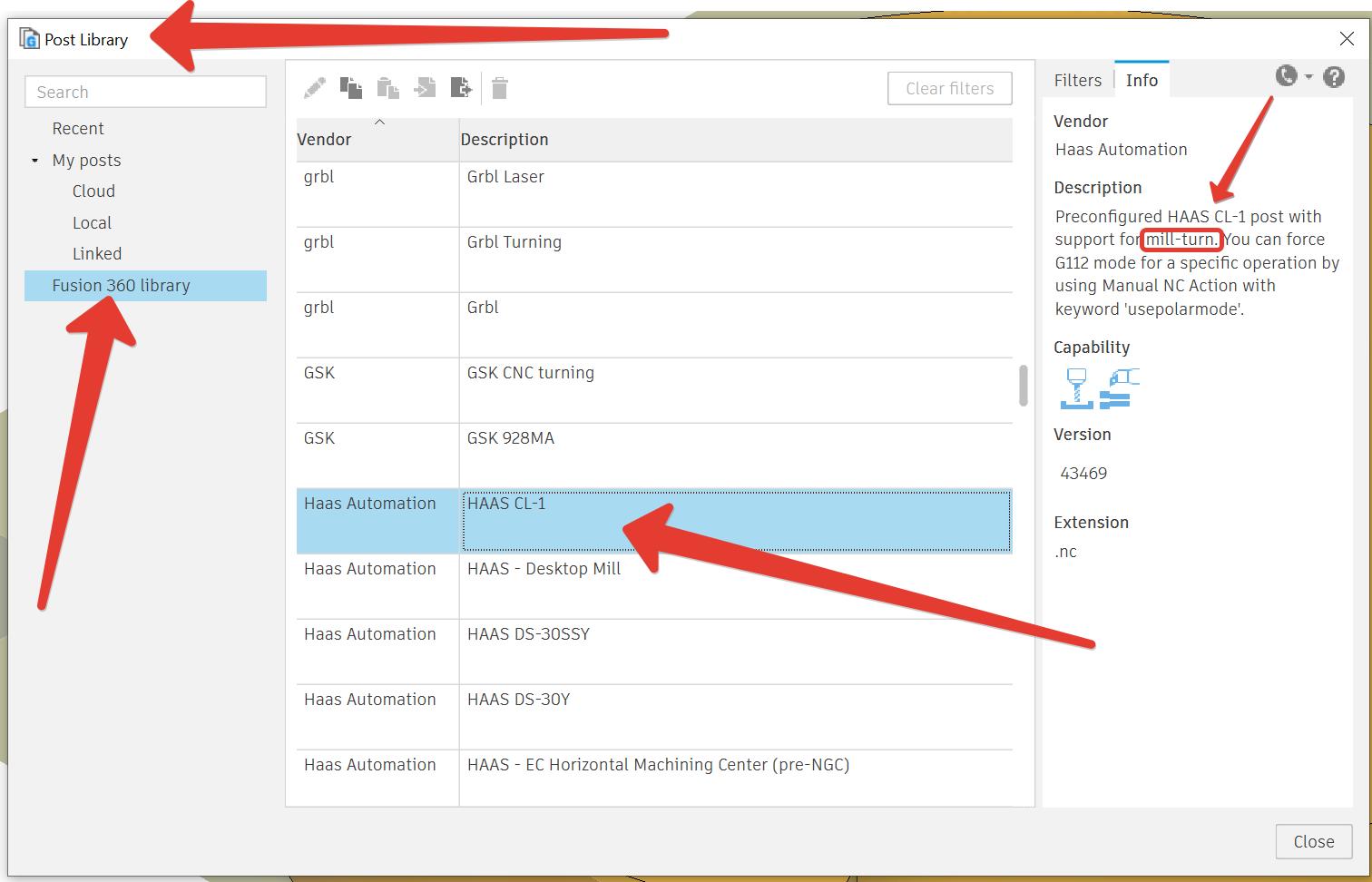Select My posts in the tree
The height and width of the screenshot is (882, 1372).
point(86,160)
